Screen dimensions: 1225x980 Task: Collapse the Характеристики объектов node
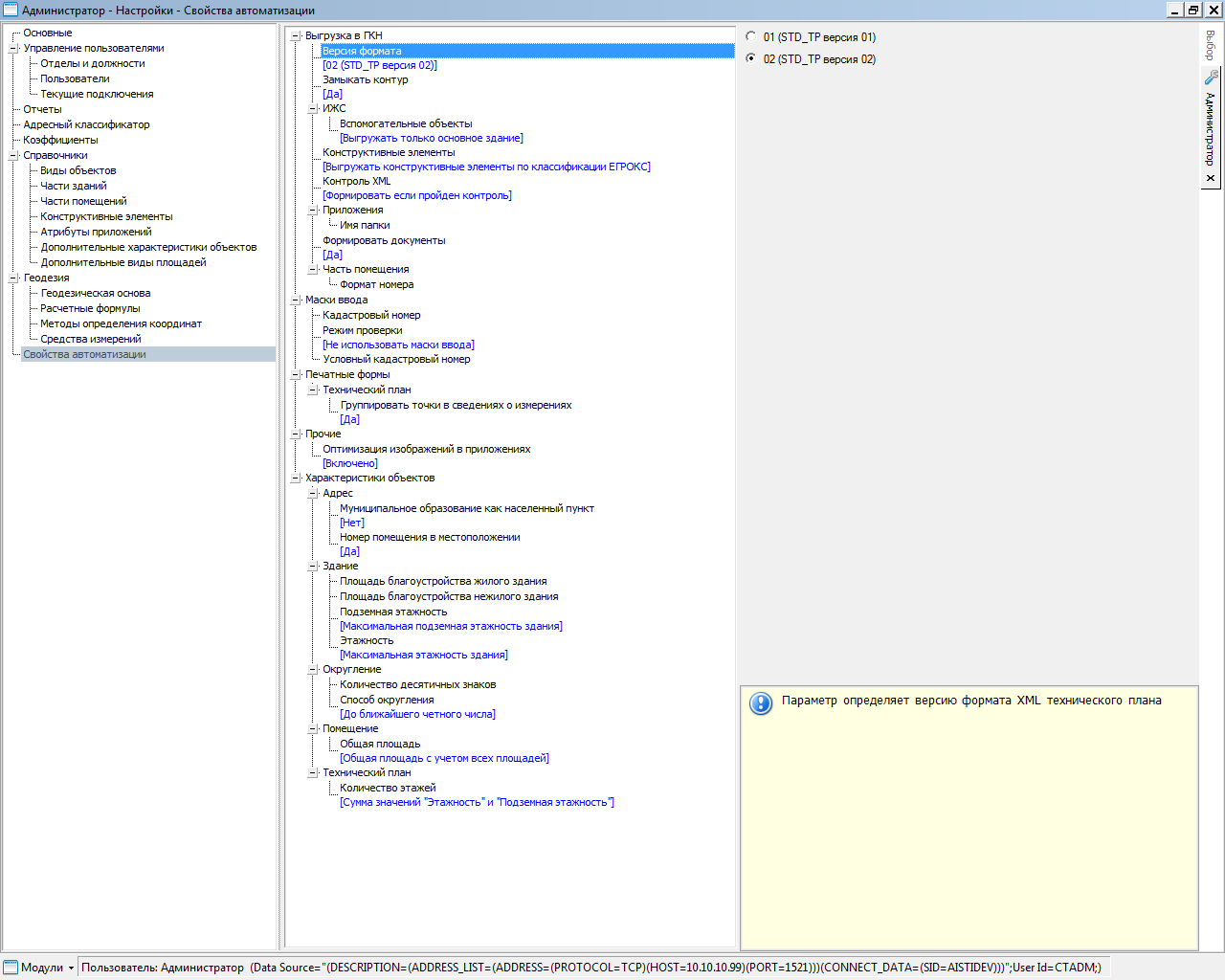pyautogui.click(x=296, y=478)
